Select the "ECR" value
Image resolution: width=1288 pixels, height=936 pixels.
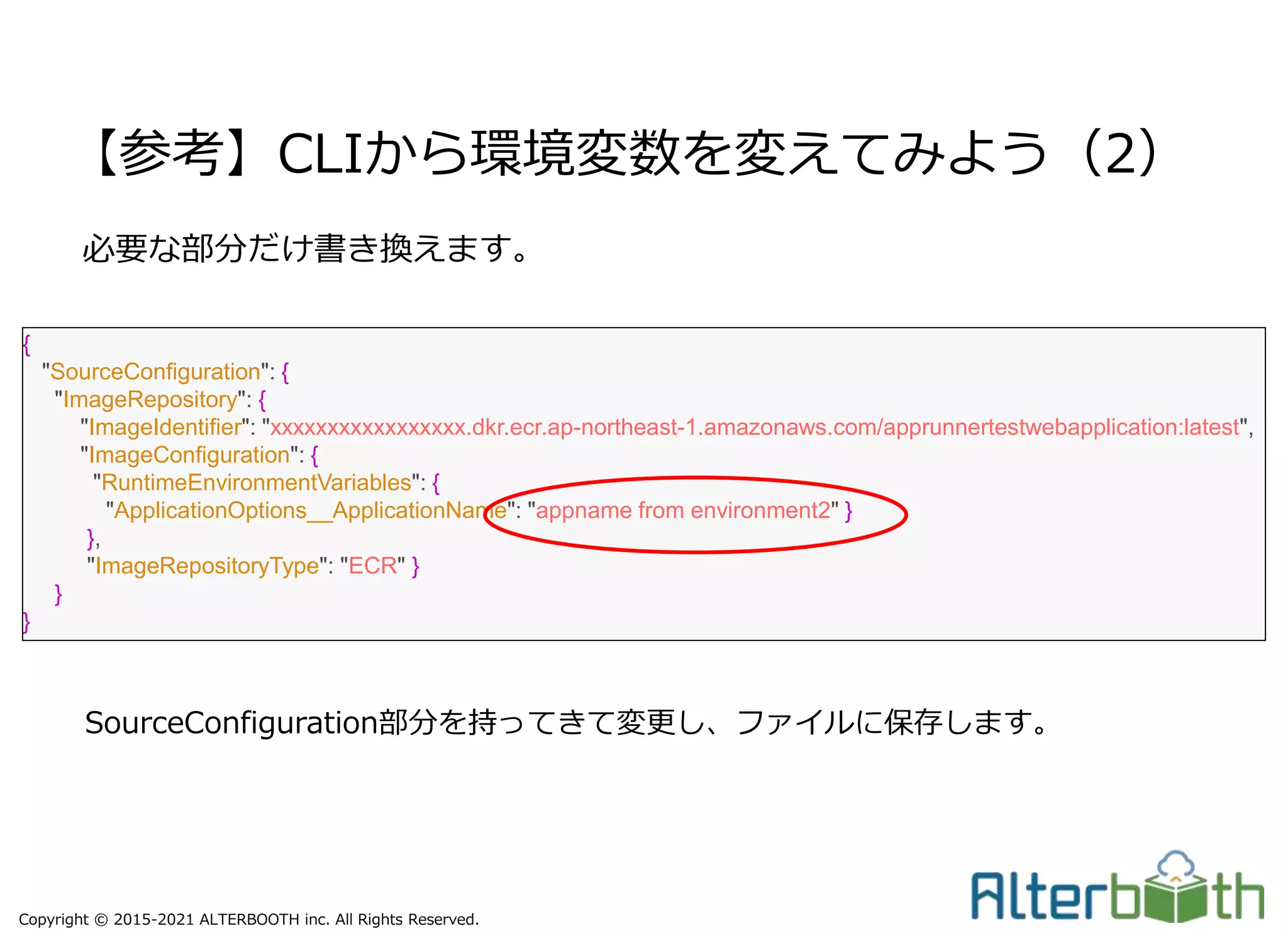click(x=372, y=566)
